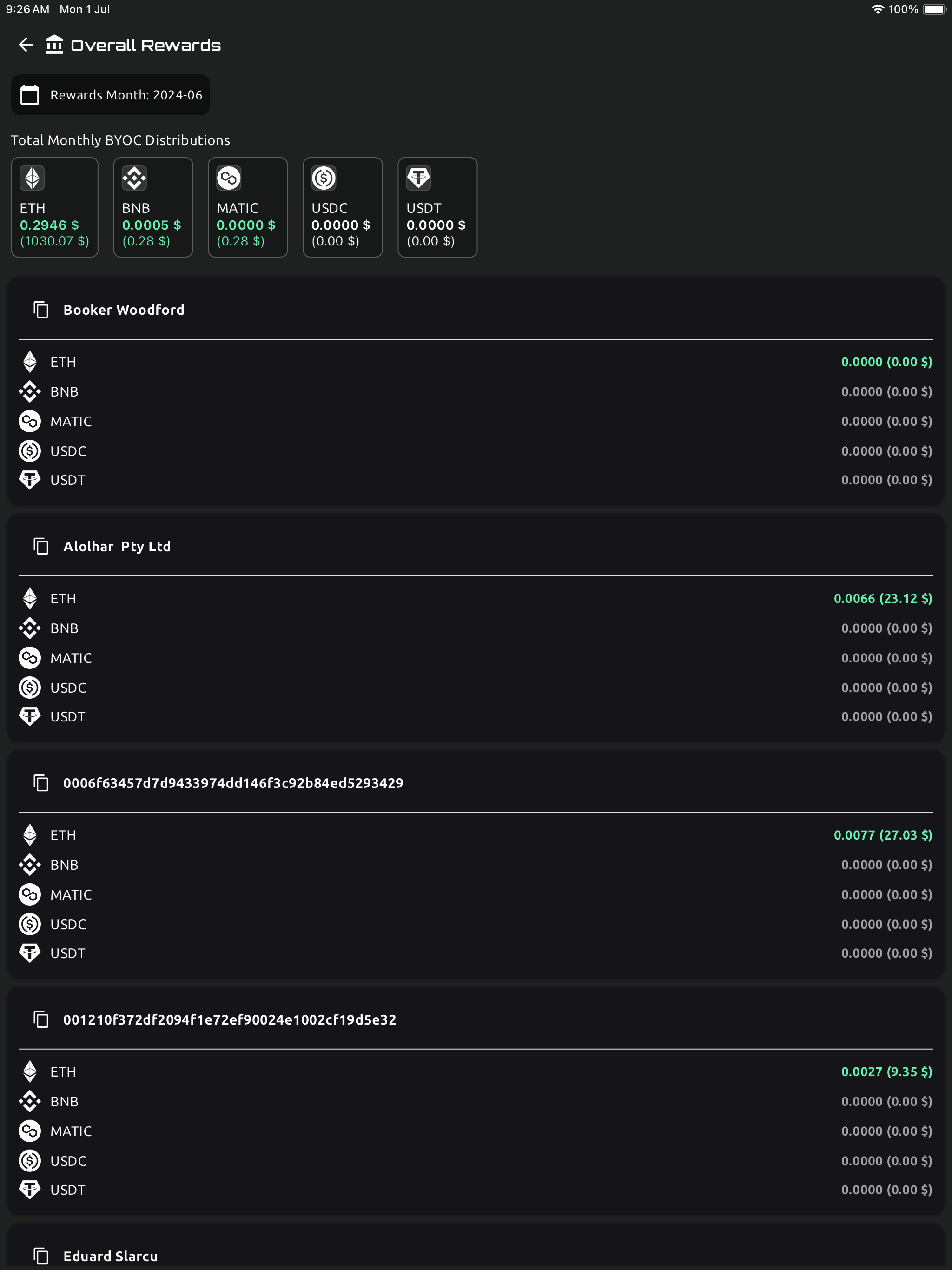The width and height of the screenshot is (952, 1270).
Task: Click USDT icon in Booker Woodford card
Action: [30, 479]
